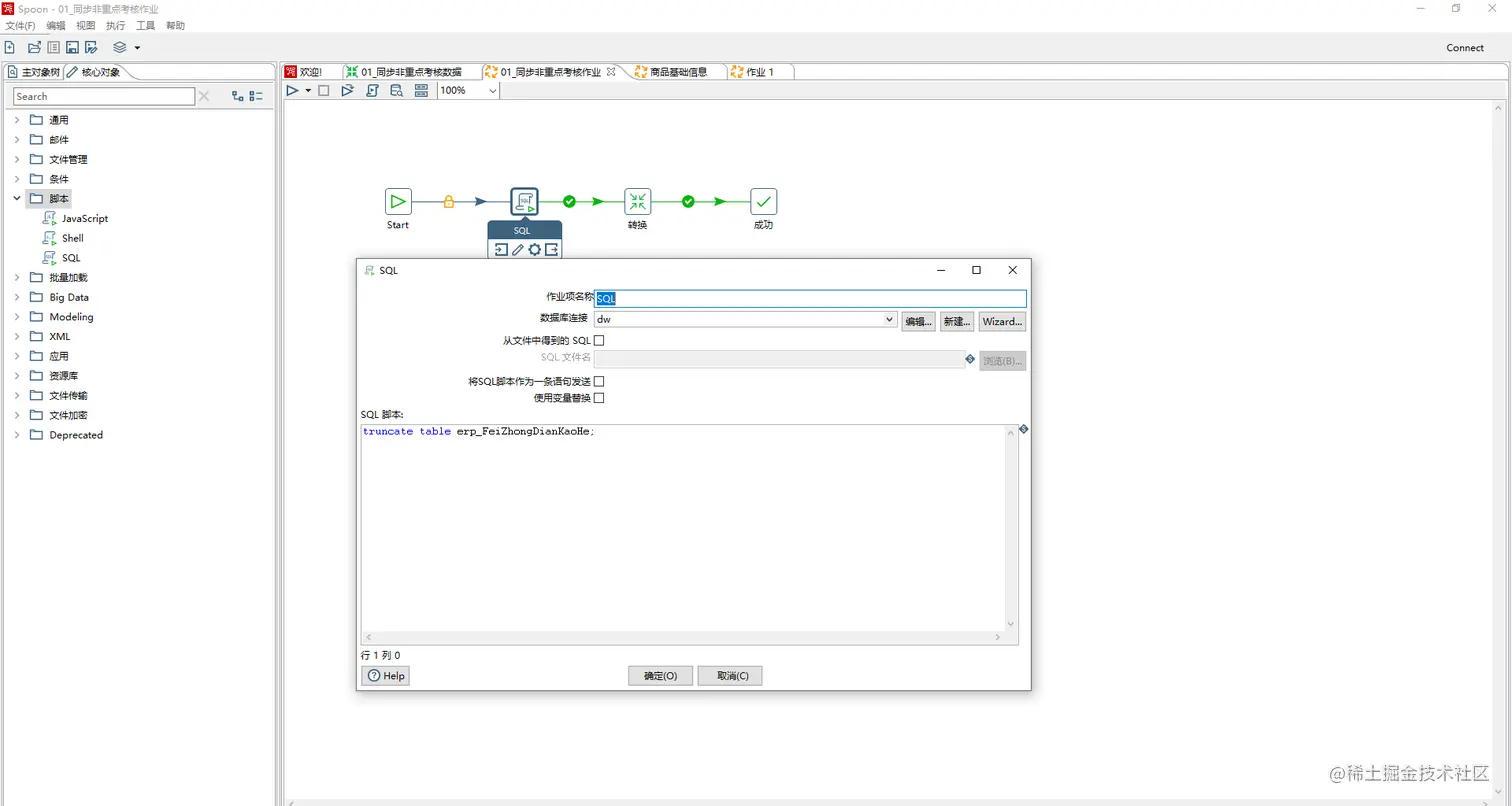Click the Open file folder icon
The image size is (1512, 806).
click(x=34, y=47)
